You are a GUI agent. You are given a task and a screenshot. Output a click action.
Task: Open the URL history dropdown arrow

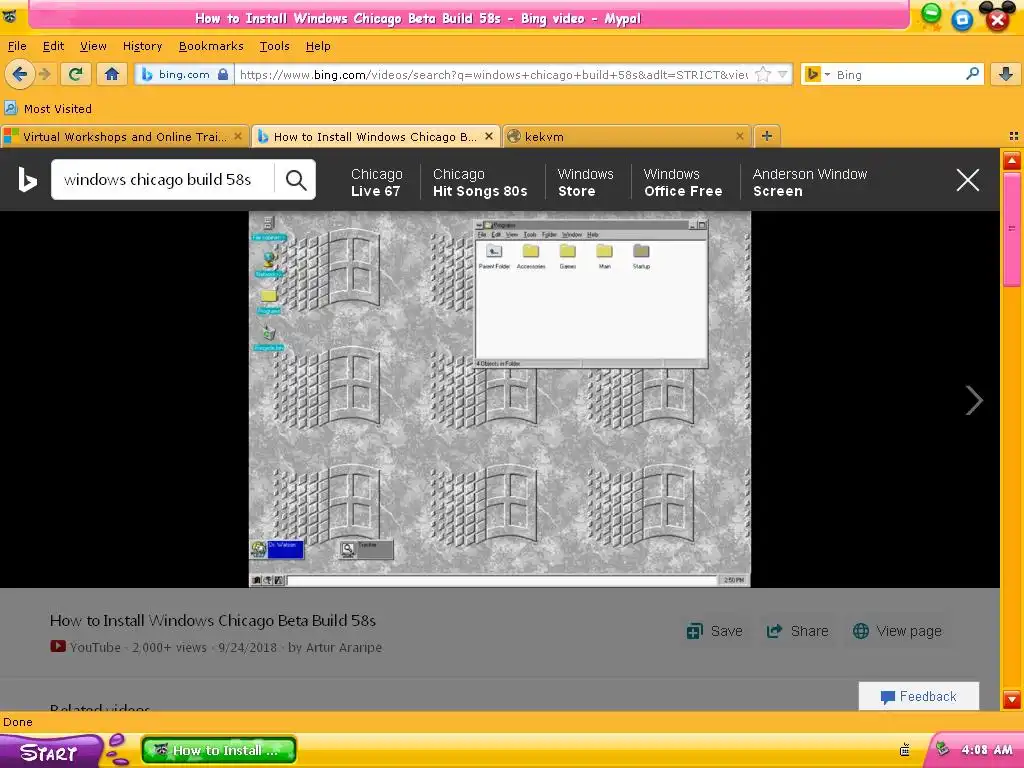(782, 74)
